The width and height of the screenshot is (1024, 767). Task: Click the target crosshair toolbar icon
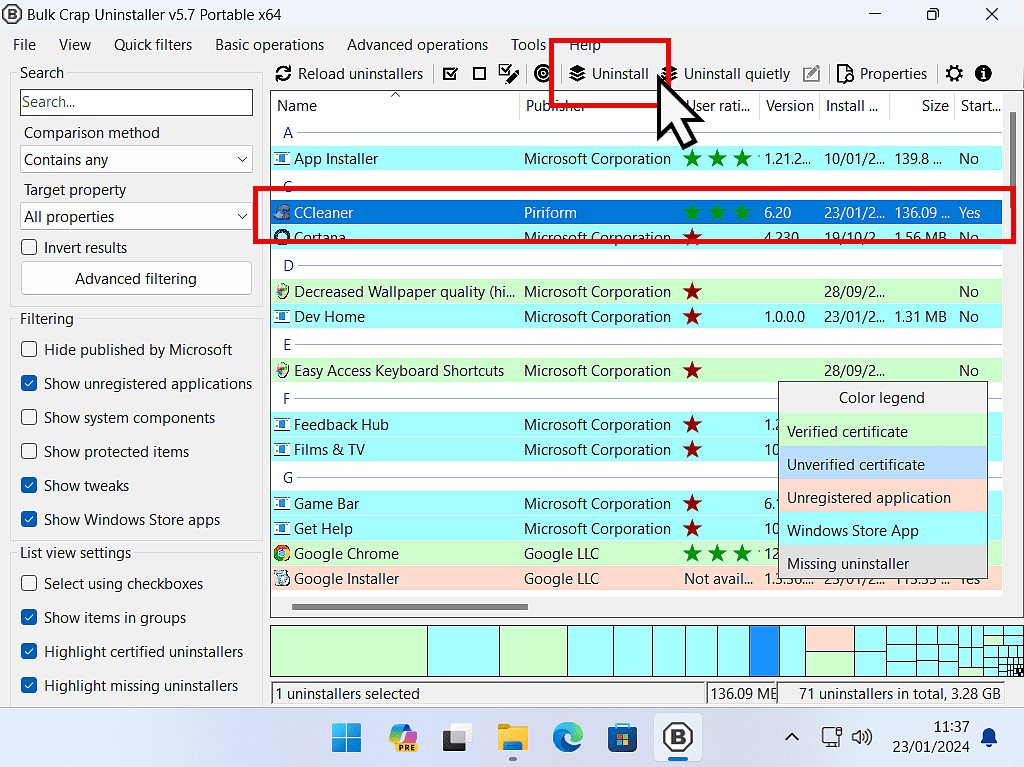pyautogui.click(x=542, y=74)
